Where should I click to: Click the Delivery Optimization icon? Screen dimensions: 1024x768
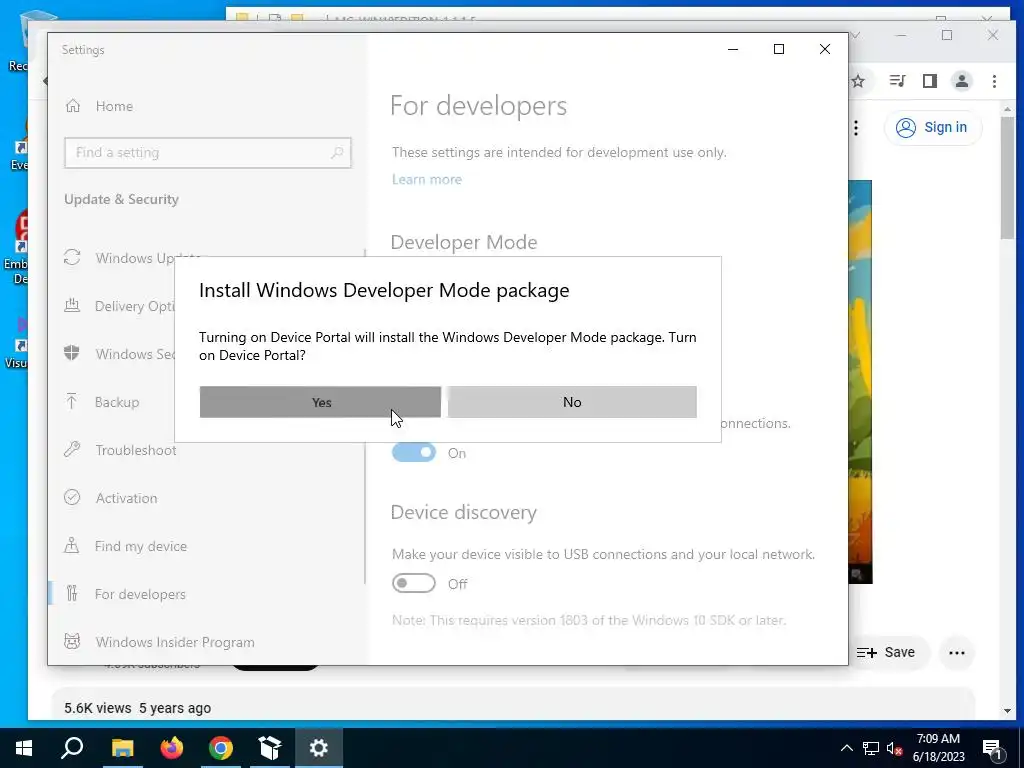tap(72, 305)
